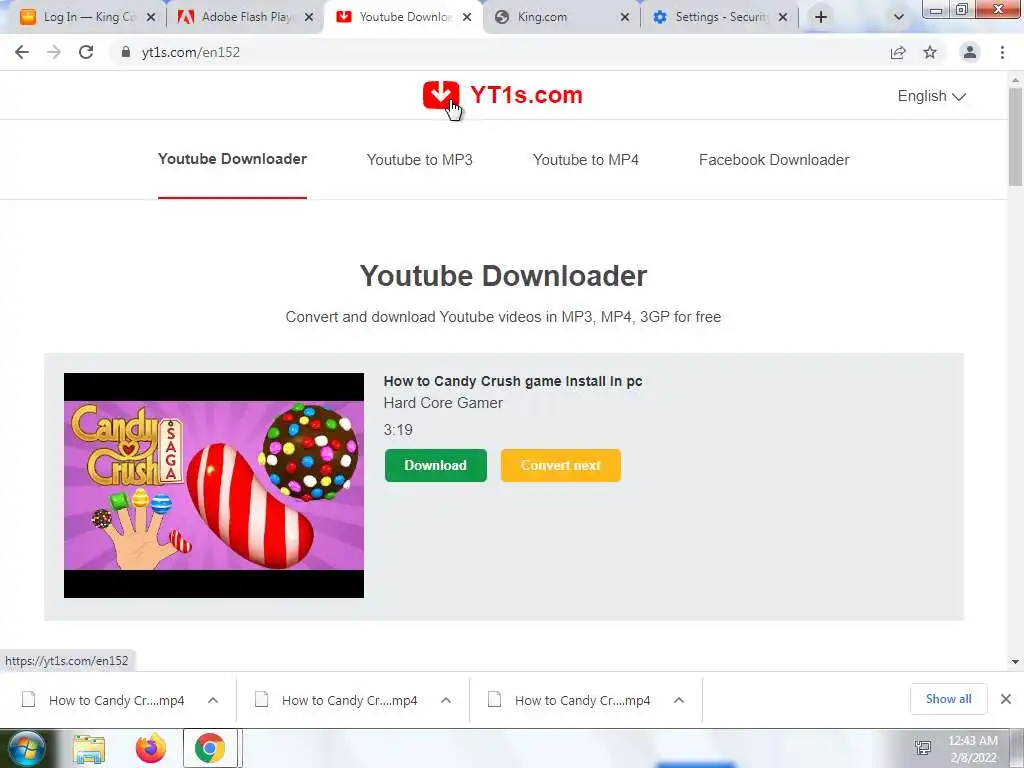The height and width of the screenshot is (768, 1024).
Task: Click the green Download button
Action: (x=436, y=466)
